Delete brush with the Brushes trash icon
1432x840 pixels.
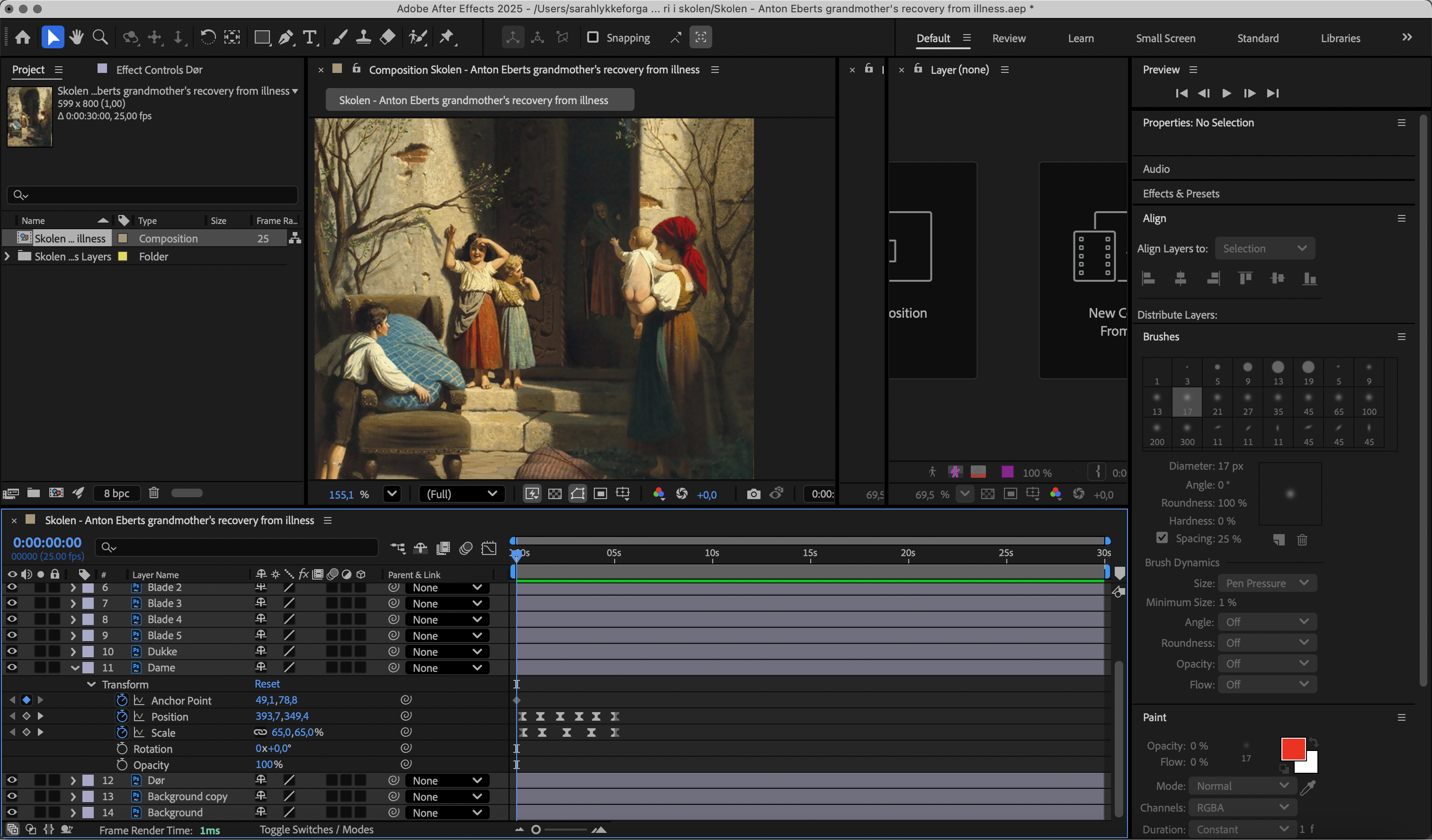coord(1302,539)
